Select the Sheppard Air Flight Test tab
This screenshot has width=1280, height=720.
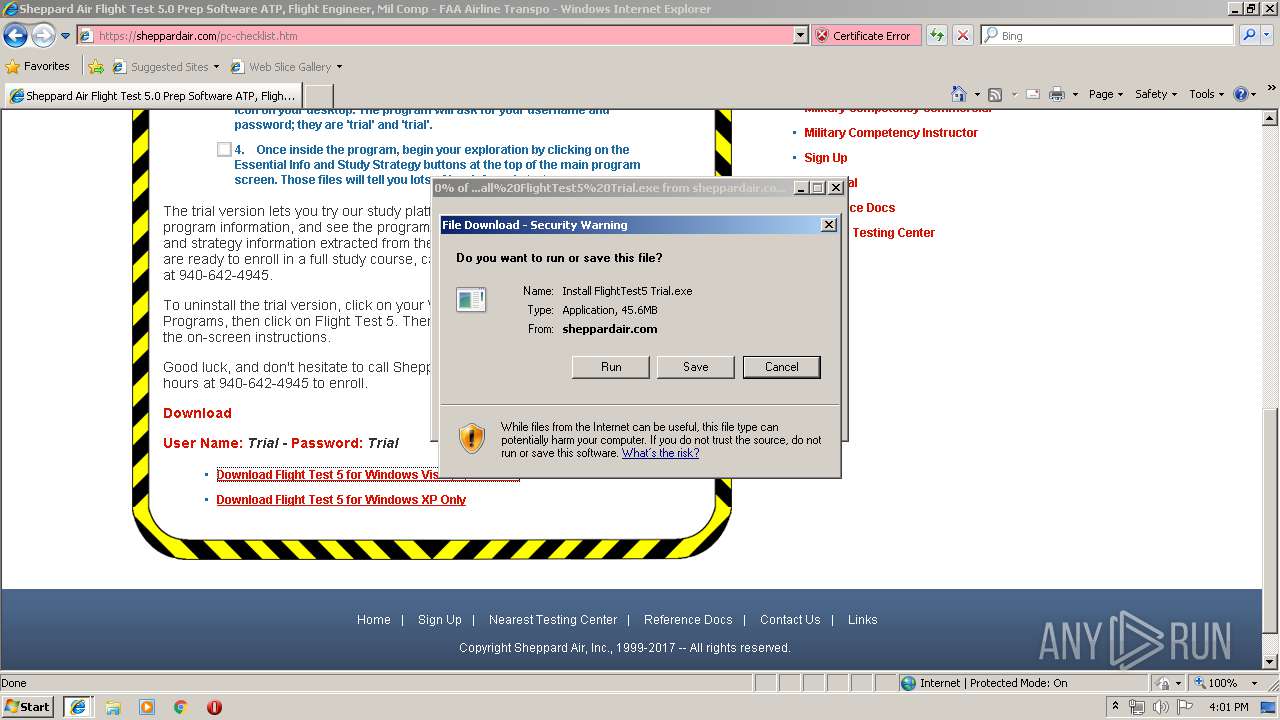(x=153, y=96)
